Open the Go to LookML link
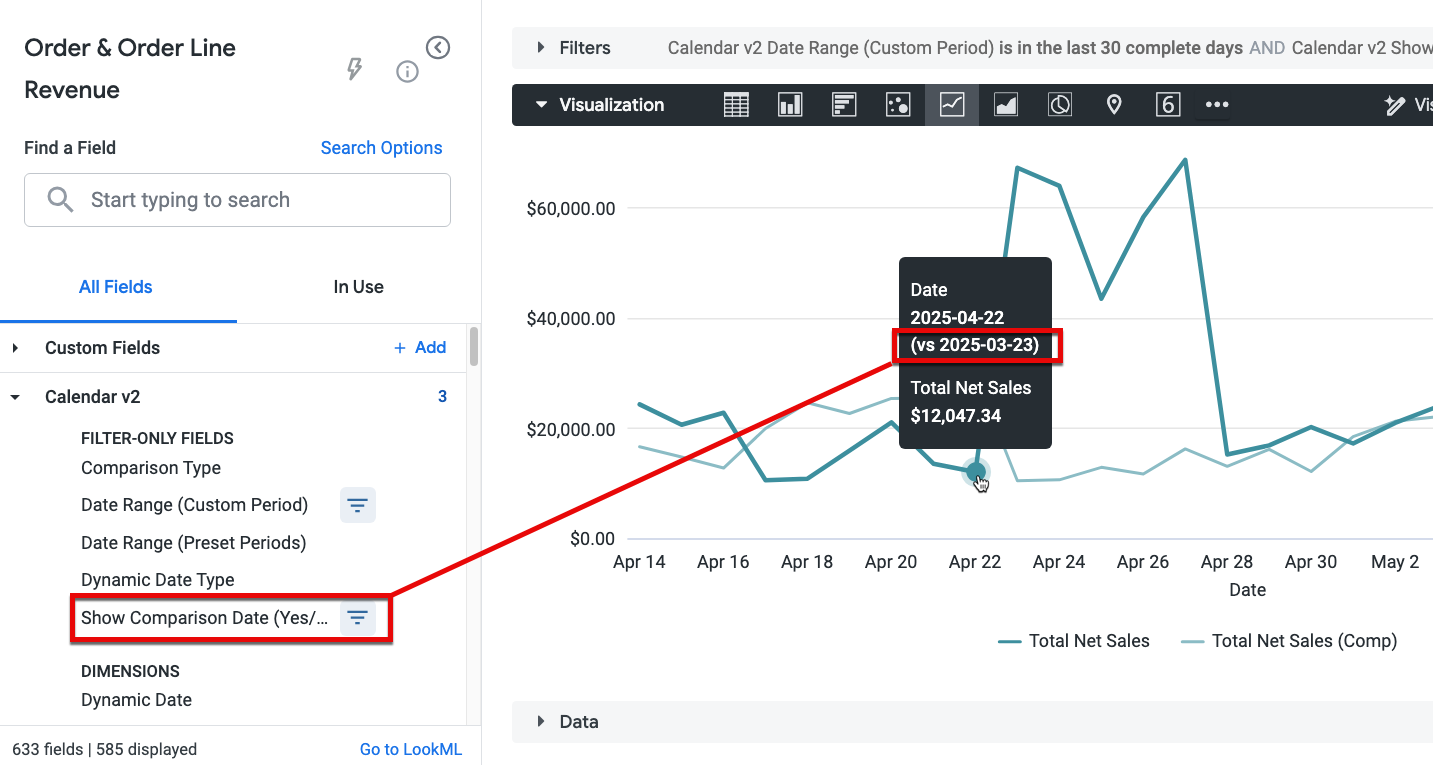 click(x=410, y=749)
